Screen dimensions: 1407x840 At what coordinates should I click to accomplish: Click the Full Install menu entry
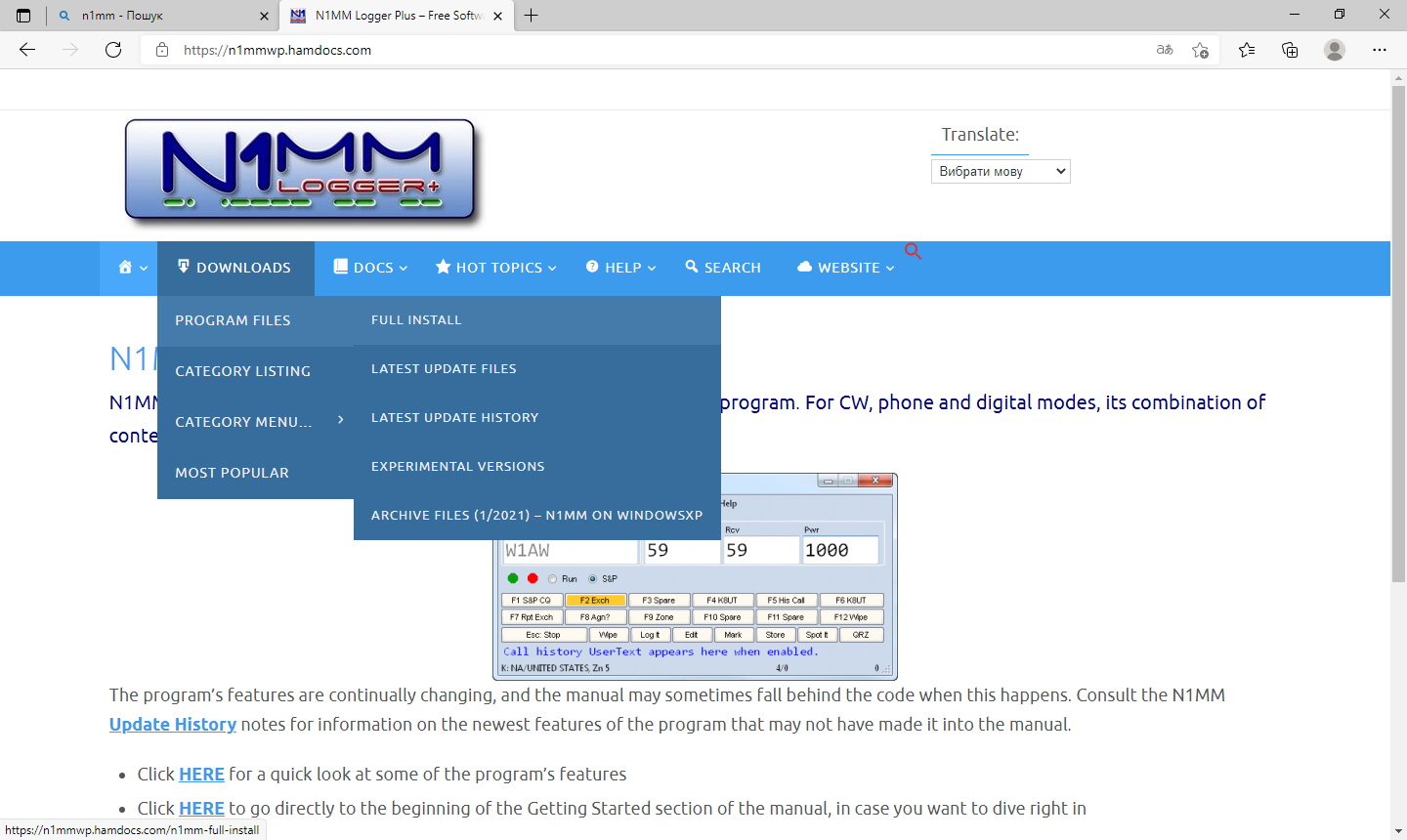pos(537,320)
